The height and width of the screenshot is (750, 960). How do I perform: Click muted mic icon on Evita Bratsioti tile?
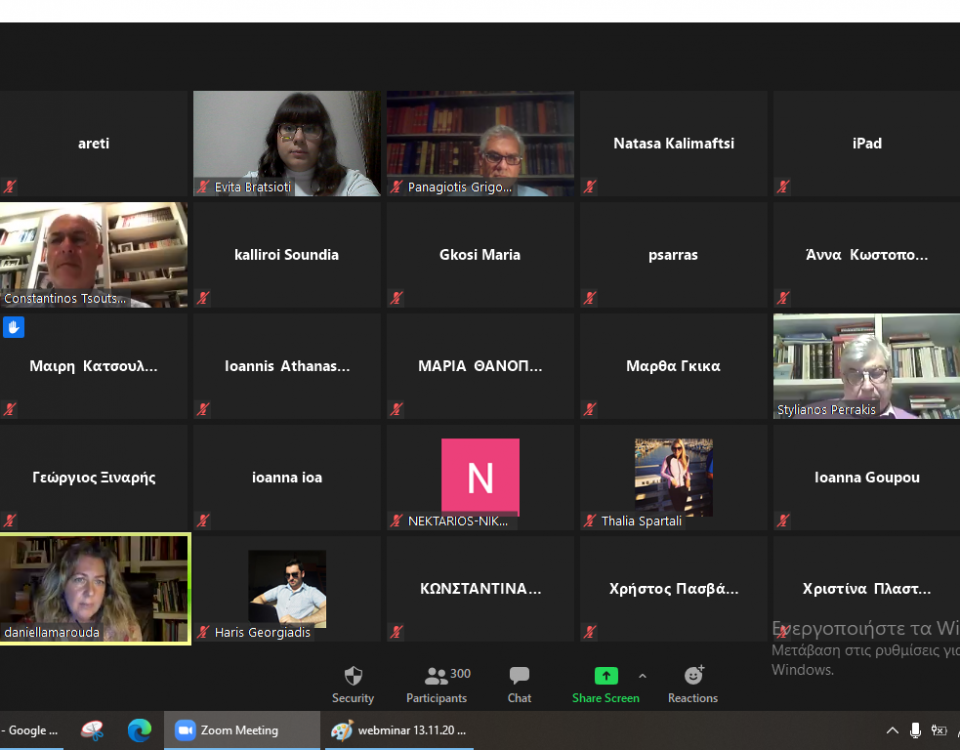(203, 187)
